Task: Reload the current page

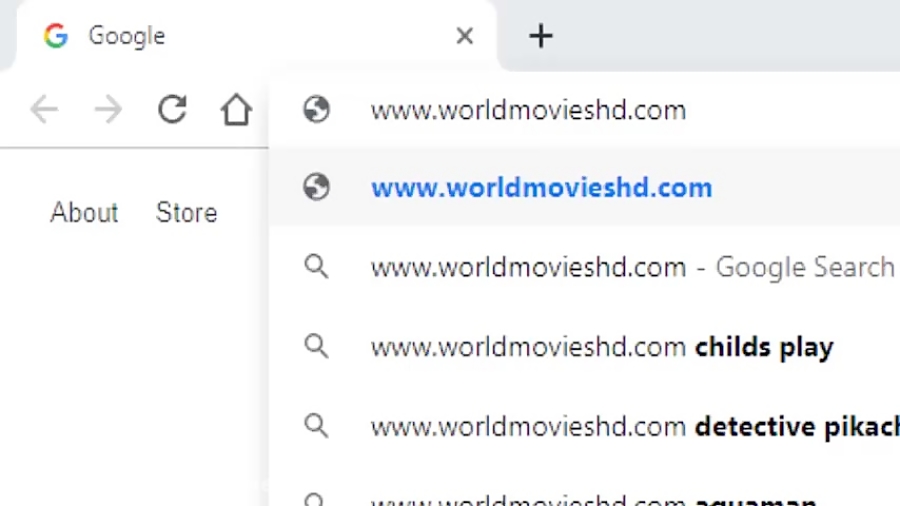Action: pyautogui.click(x=173, y=109)
